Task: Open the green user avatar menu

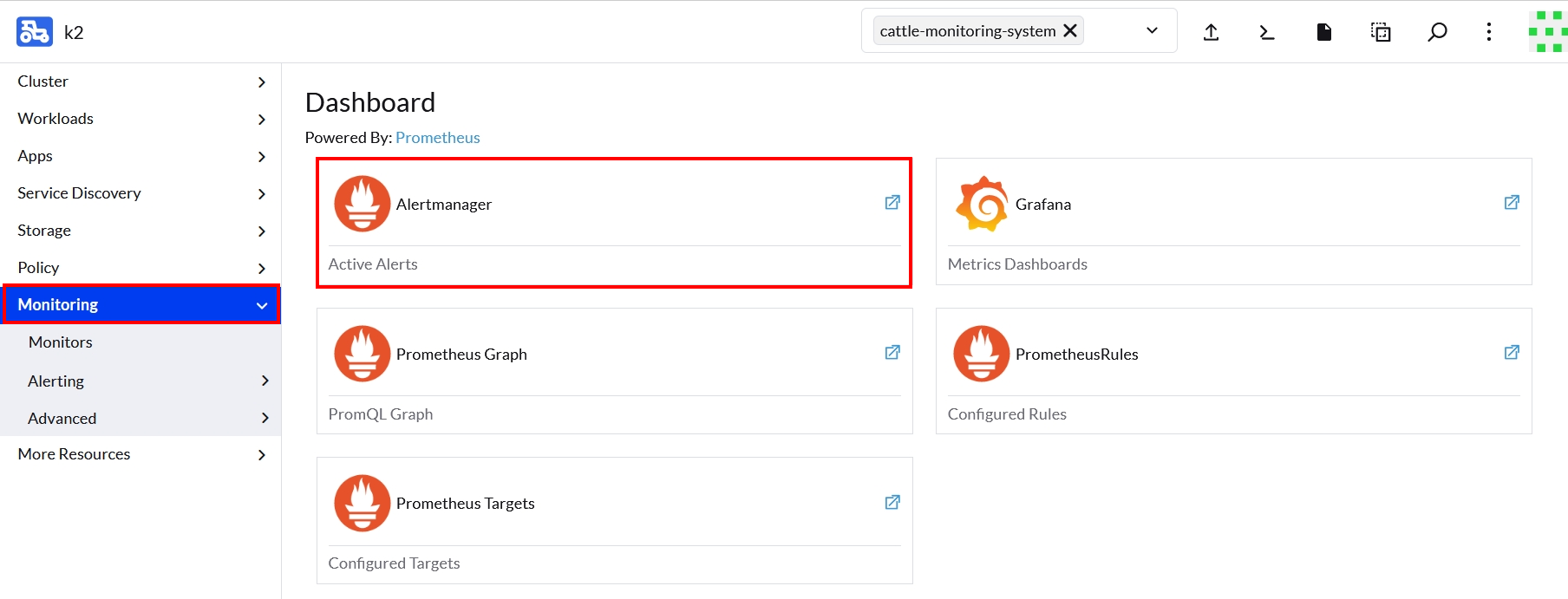Action: (x=1547, y=32)
